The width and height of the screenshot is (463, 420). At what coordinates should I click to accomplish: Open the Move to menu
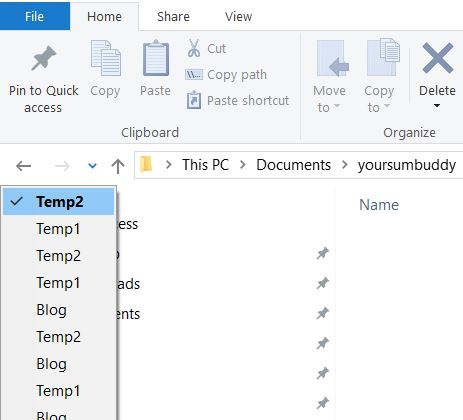[330, 77]
